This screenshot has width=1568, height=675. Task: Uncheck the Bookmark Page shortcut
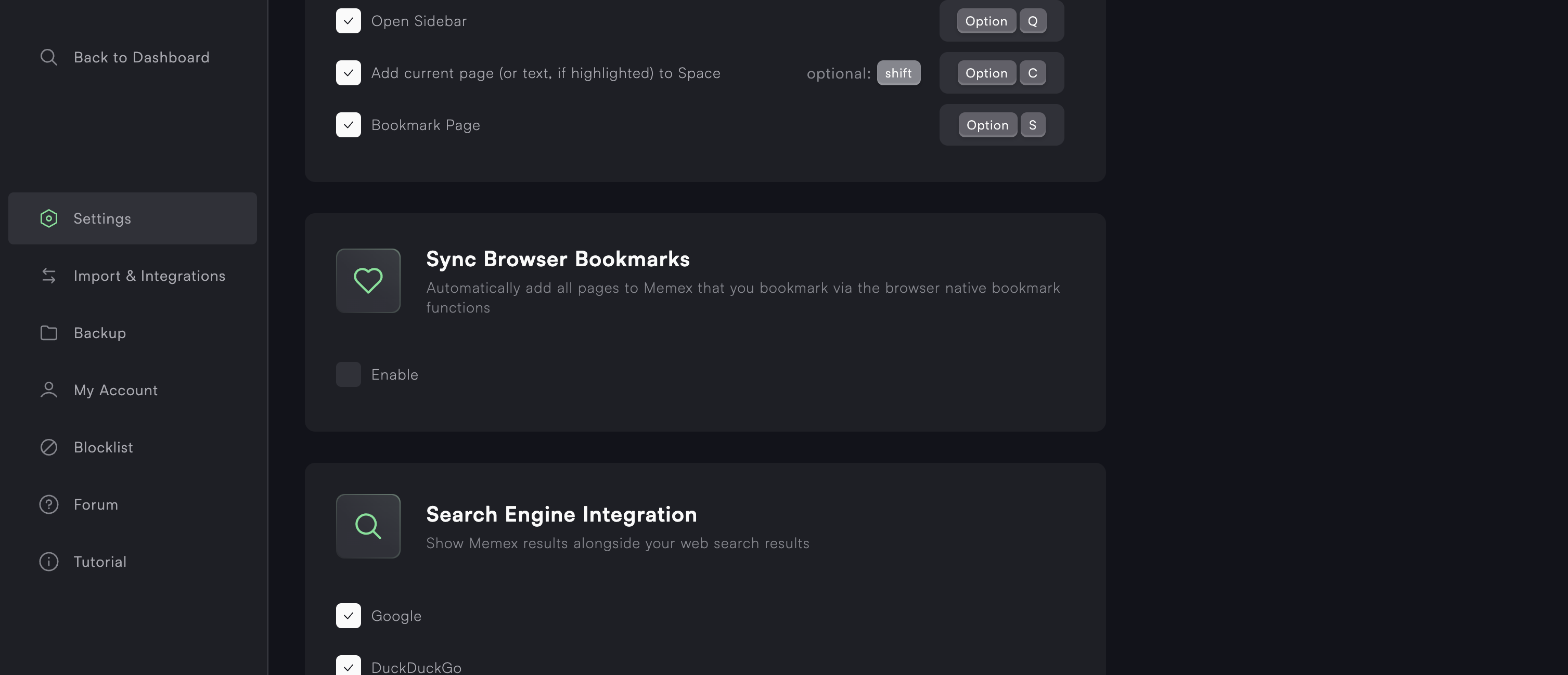(348, 125)
